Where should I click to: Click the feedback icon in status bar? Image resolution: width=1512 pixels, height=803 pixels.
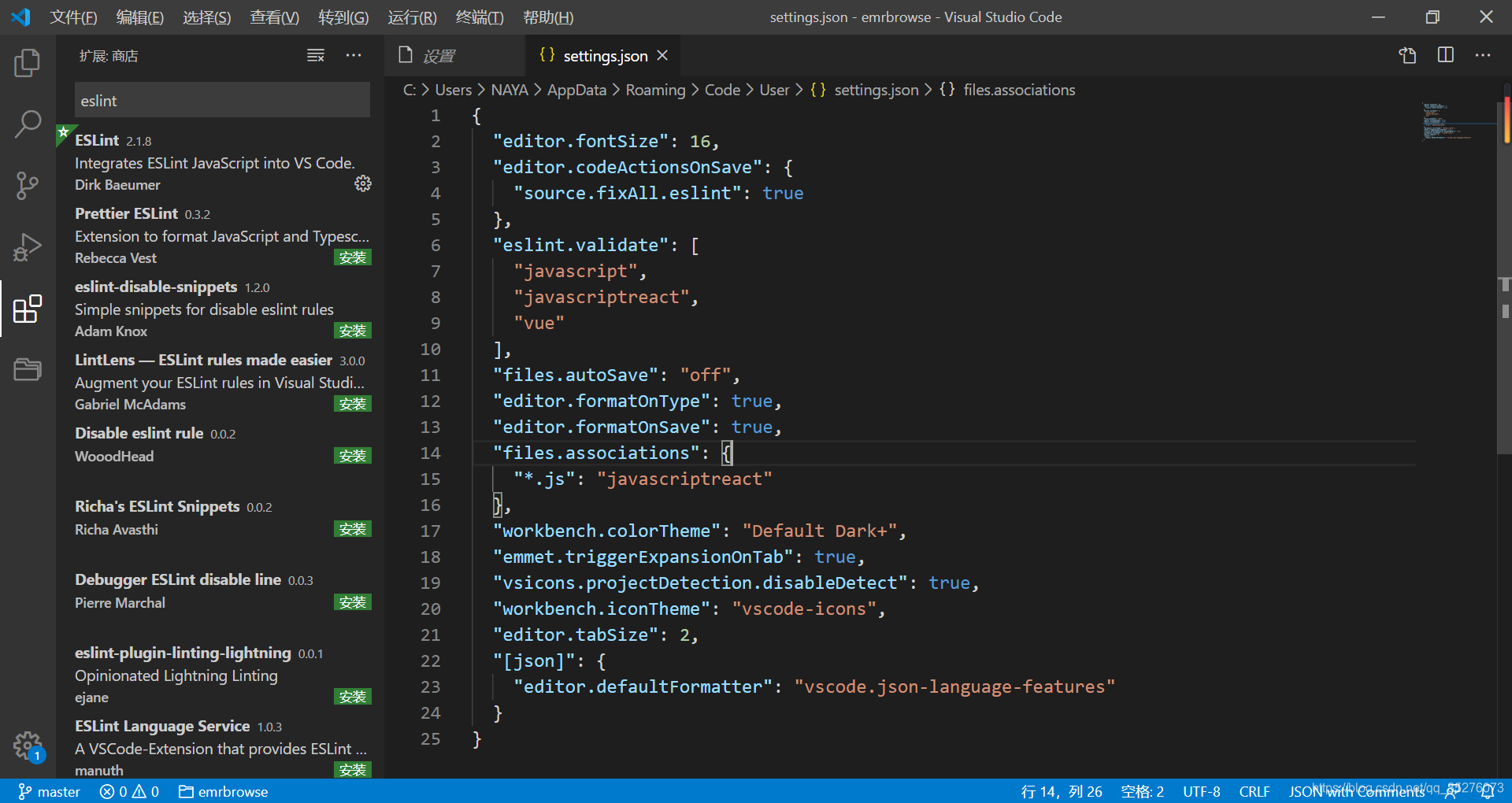coord(1451,791)
